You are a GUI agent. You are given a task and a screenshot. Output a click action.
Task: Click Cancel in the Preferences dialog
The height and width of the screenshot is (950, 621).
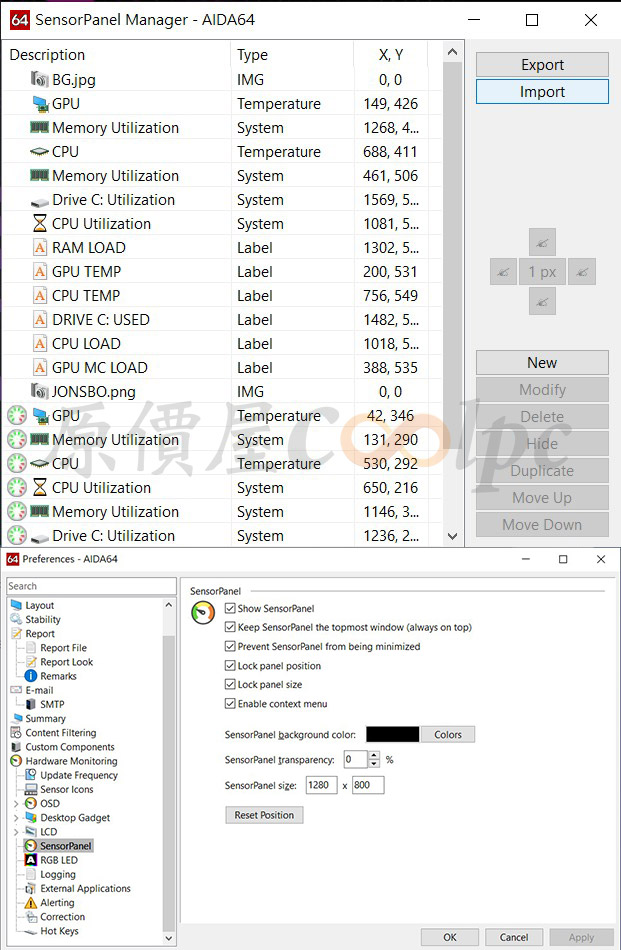click(x=514, y=937)
